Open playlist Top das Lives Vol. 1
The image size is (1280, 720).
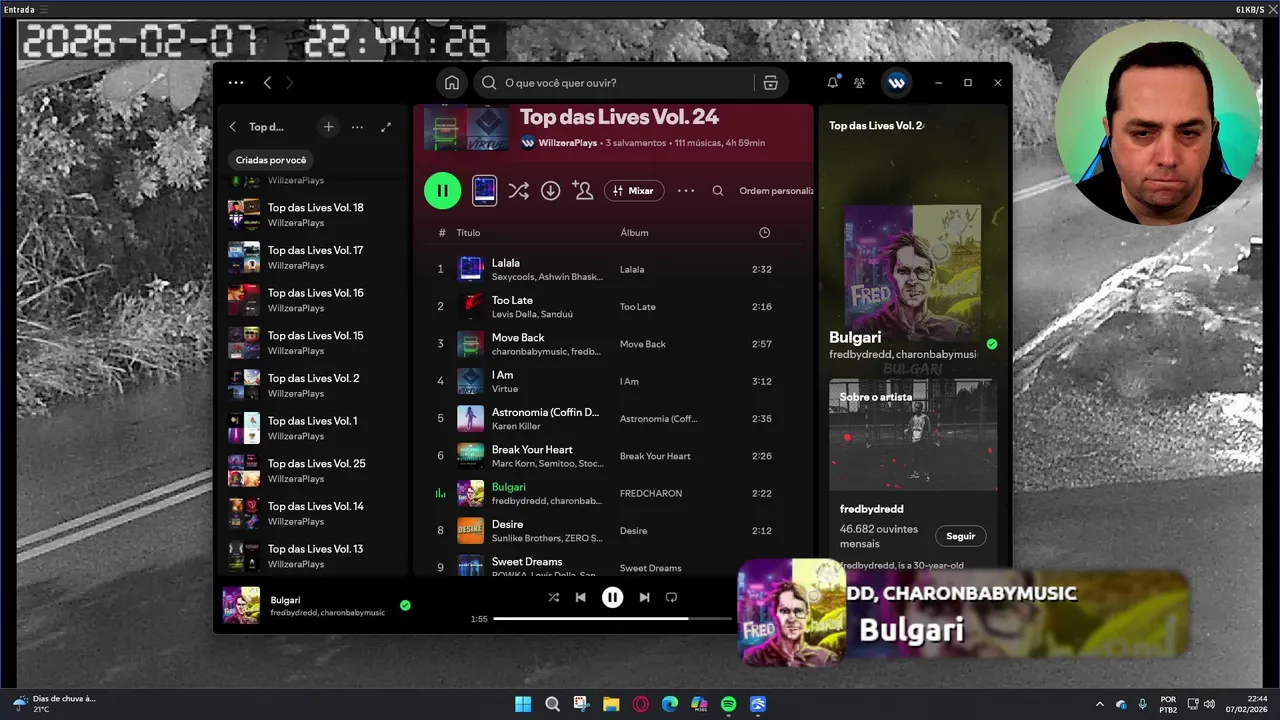click(x=313, y=428)
